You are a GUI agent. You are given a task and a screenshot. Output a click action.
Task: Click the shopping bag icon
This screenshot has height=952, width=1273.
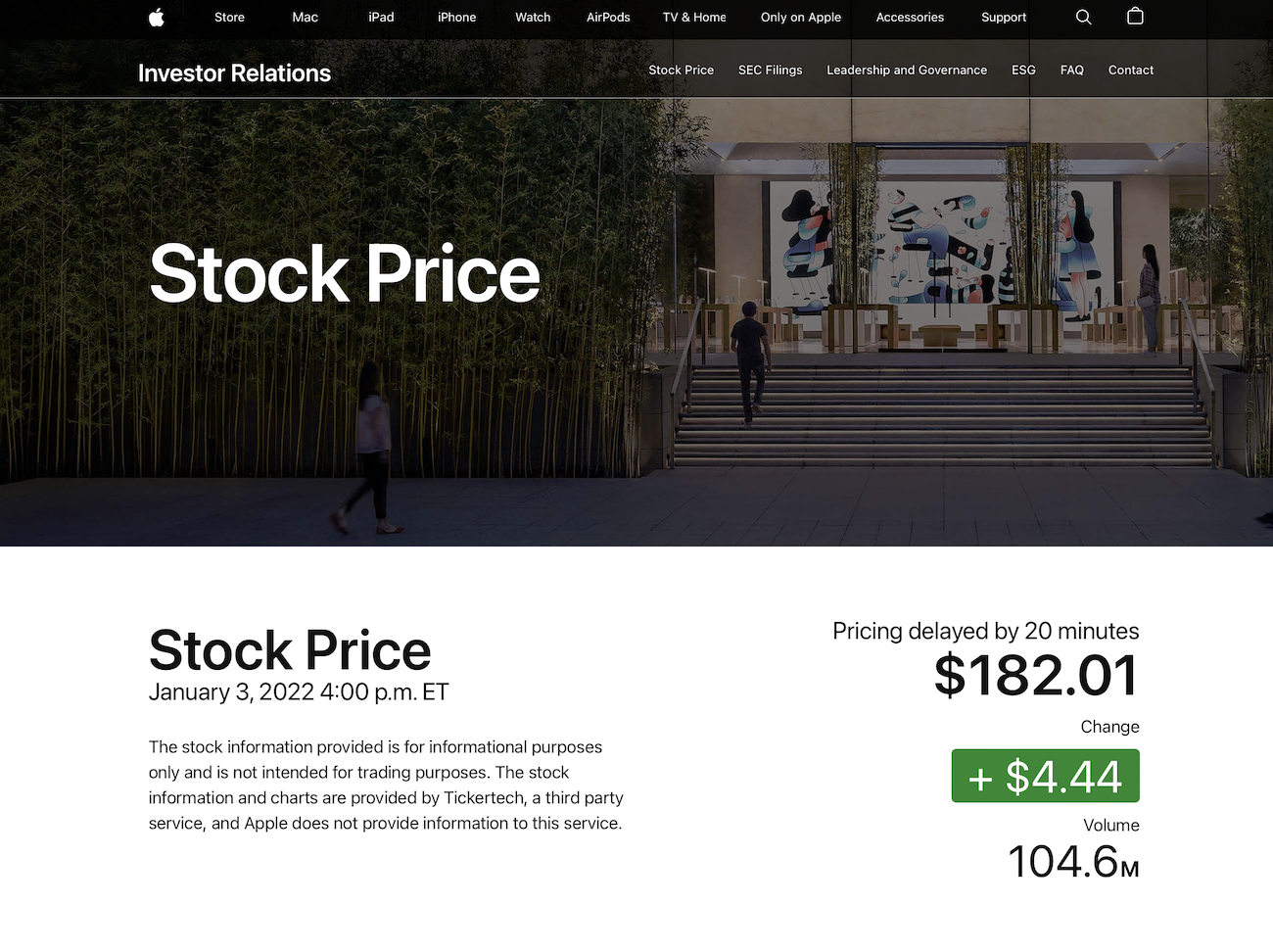1135,17
